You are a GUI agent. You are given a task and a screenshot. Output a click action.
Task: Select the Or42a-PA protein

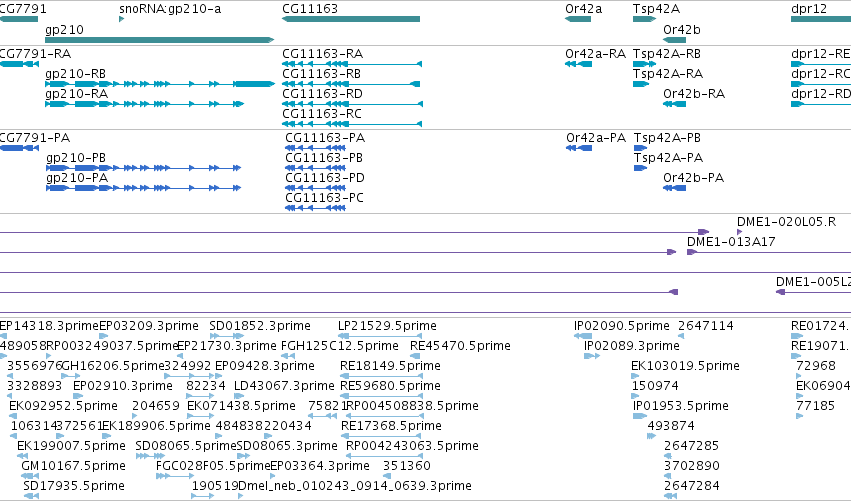point(579,148)
